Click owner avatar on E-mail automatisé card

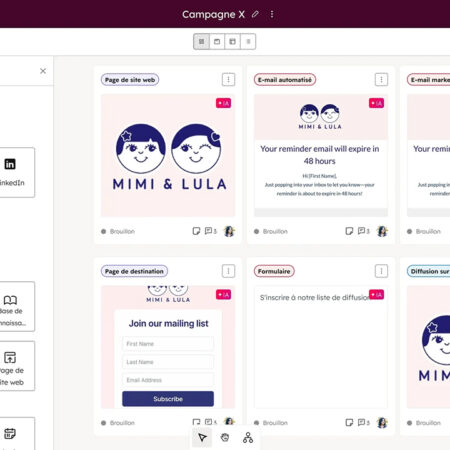(x=382, y=231)
